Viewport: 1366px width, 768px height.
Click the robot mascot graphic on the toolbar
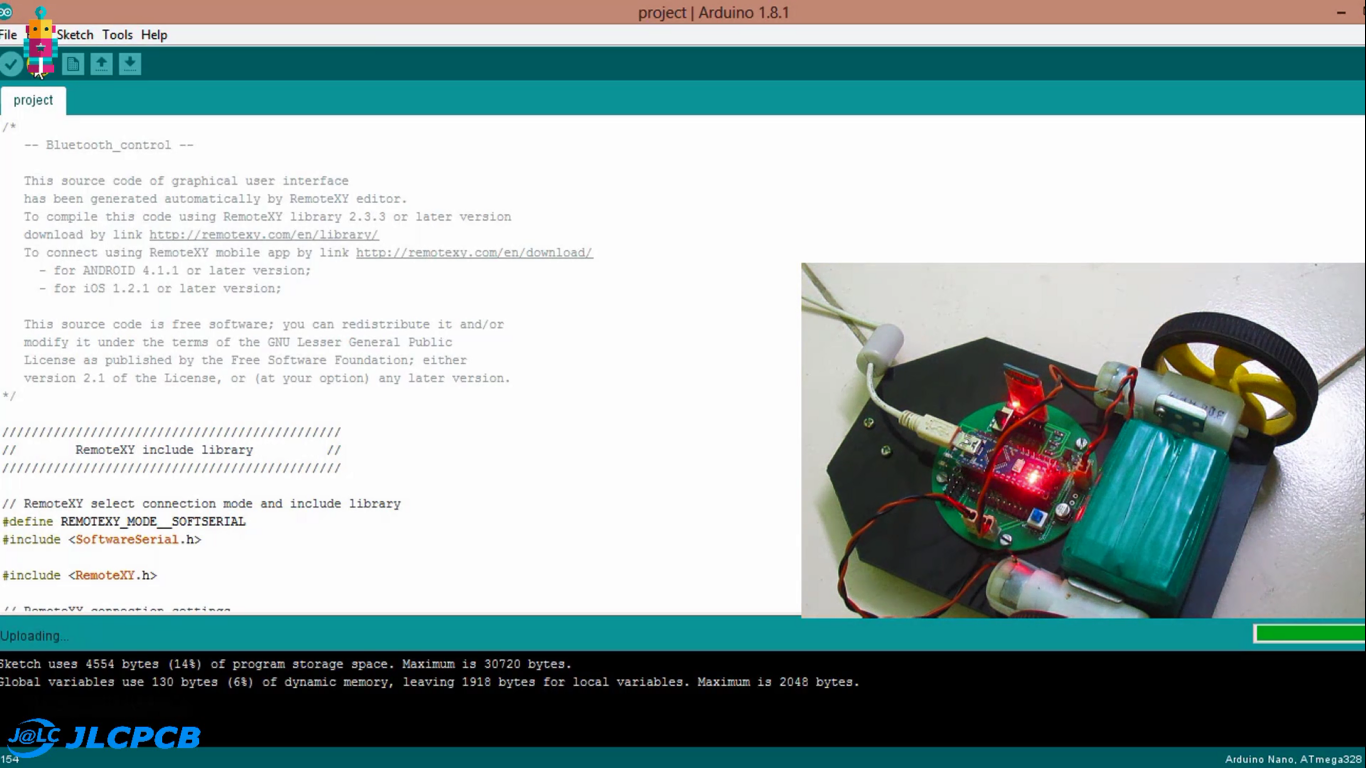pyautogui.click(x=40, y=47)
